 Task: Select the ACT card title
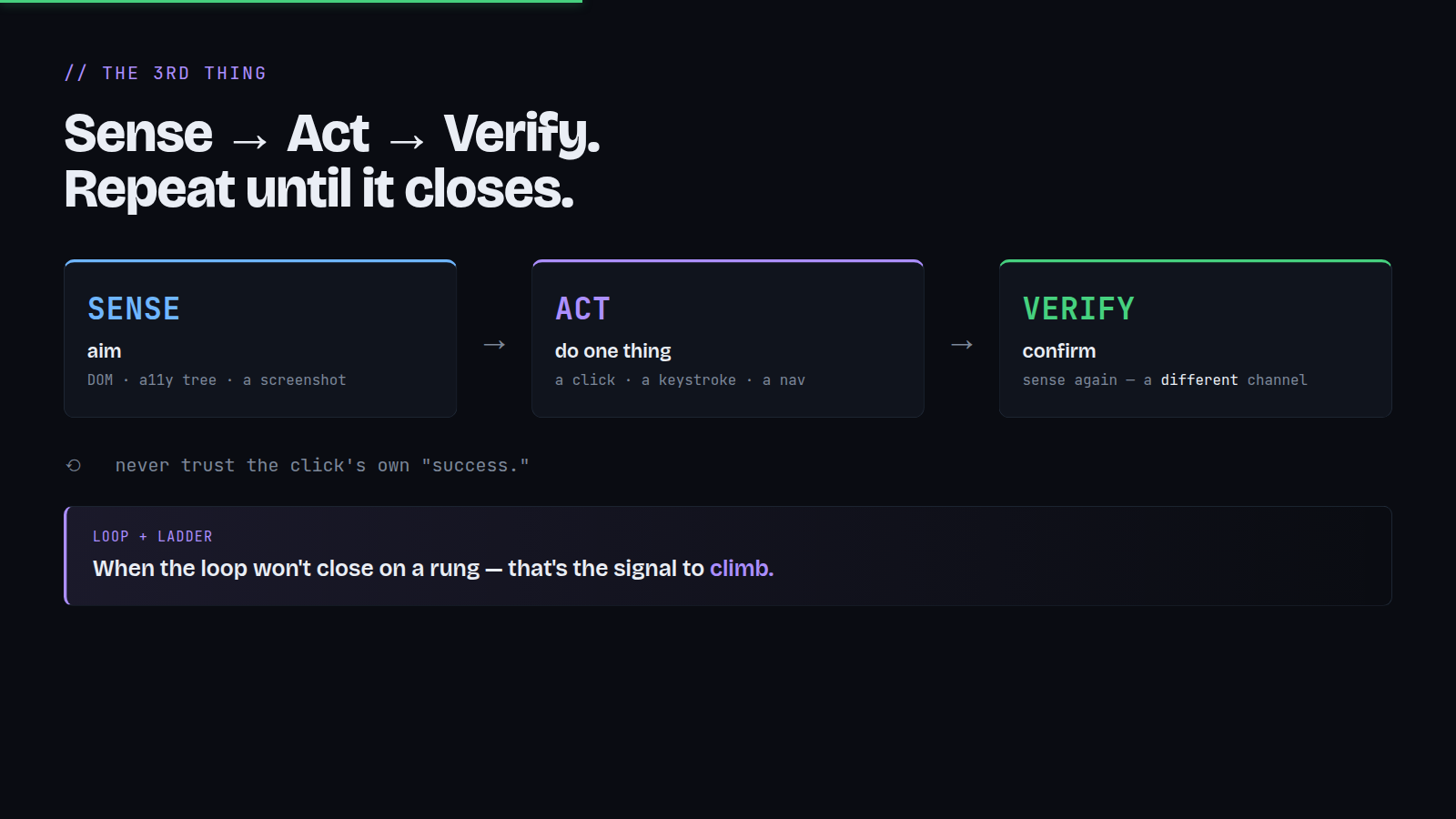coord(582,309)
